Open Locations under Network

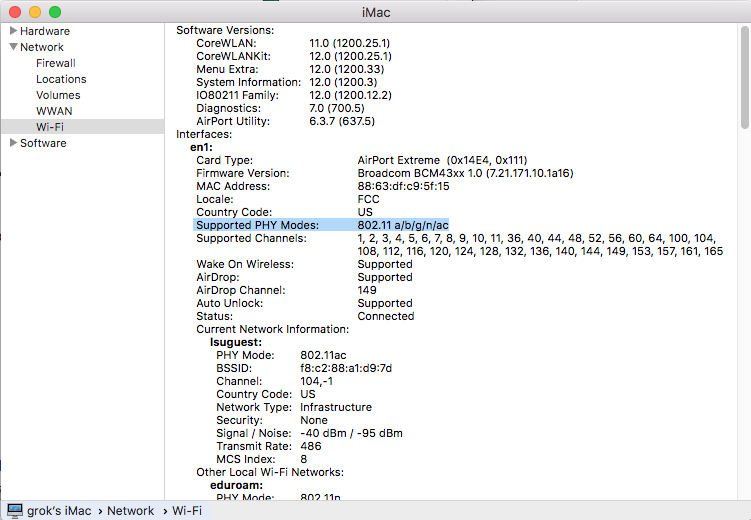(61, 79)
